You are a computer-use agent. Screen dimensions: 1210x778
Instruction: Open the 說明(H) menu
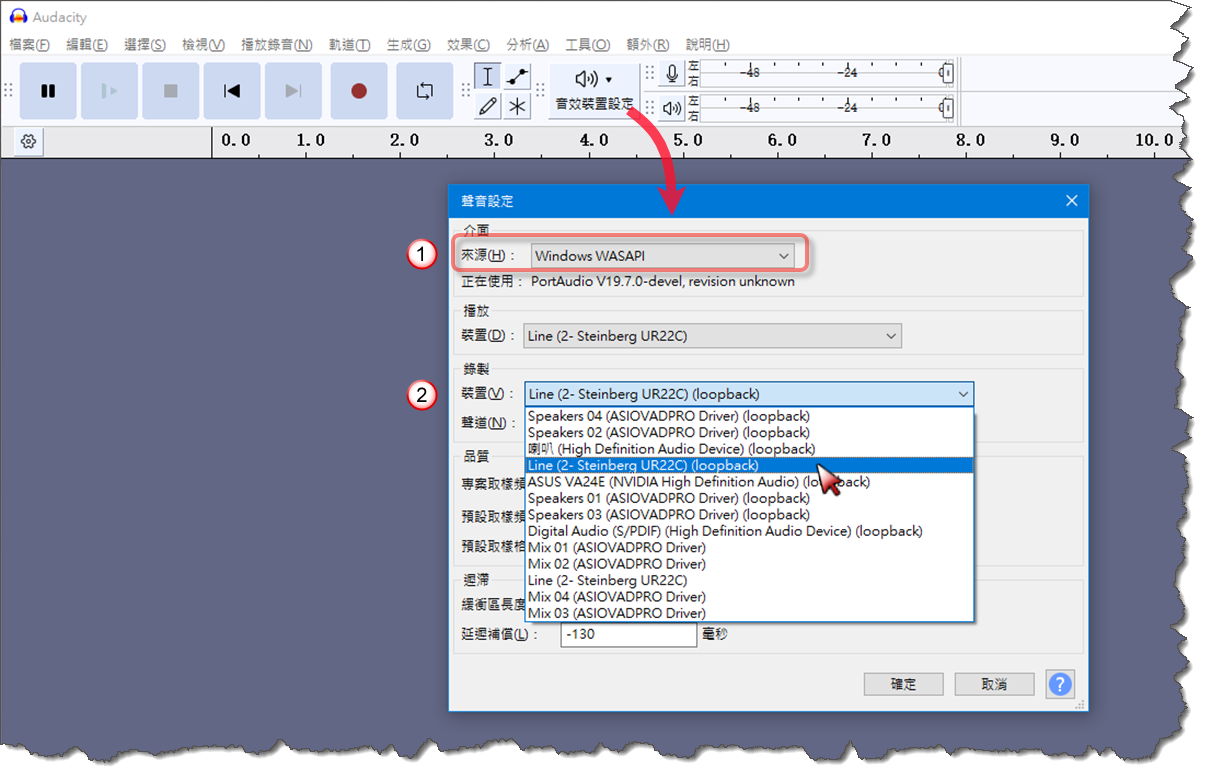click(x=708, y=45)
